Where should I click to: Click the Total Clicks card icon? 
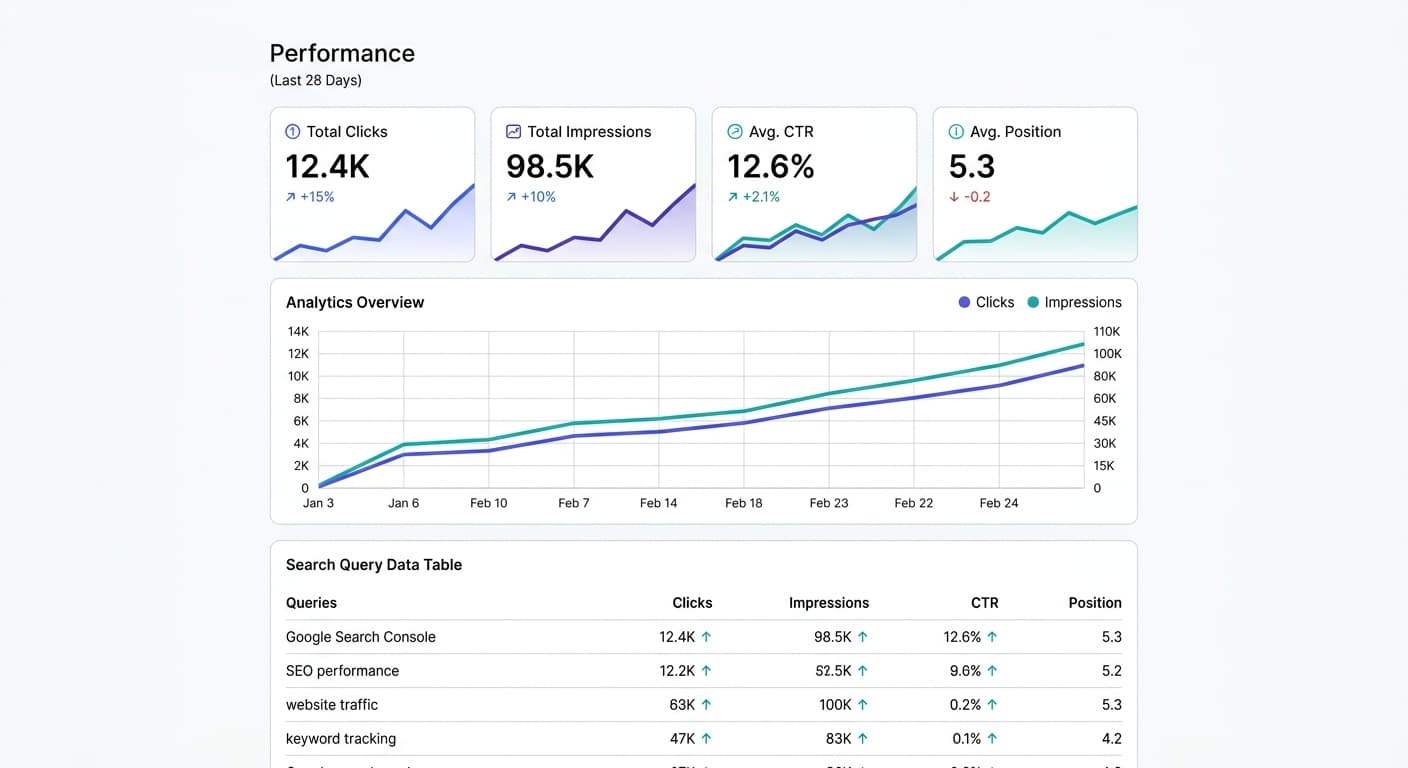(x=293, y=131)
